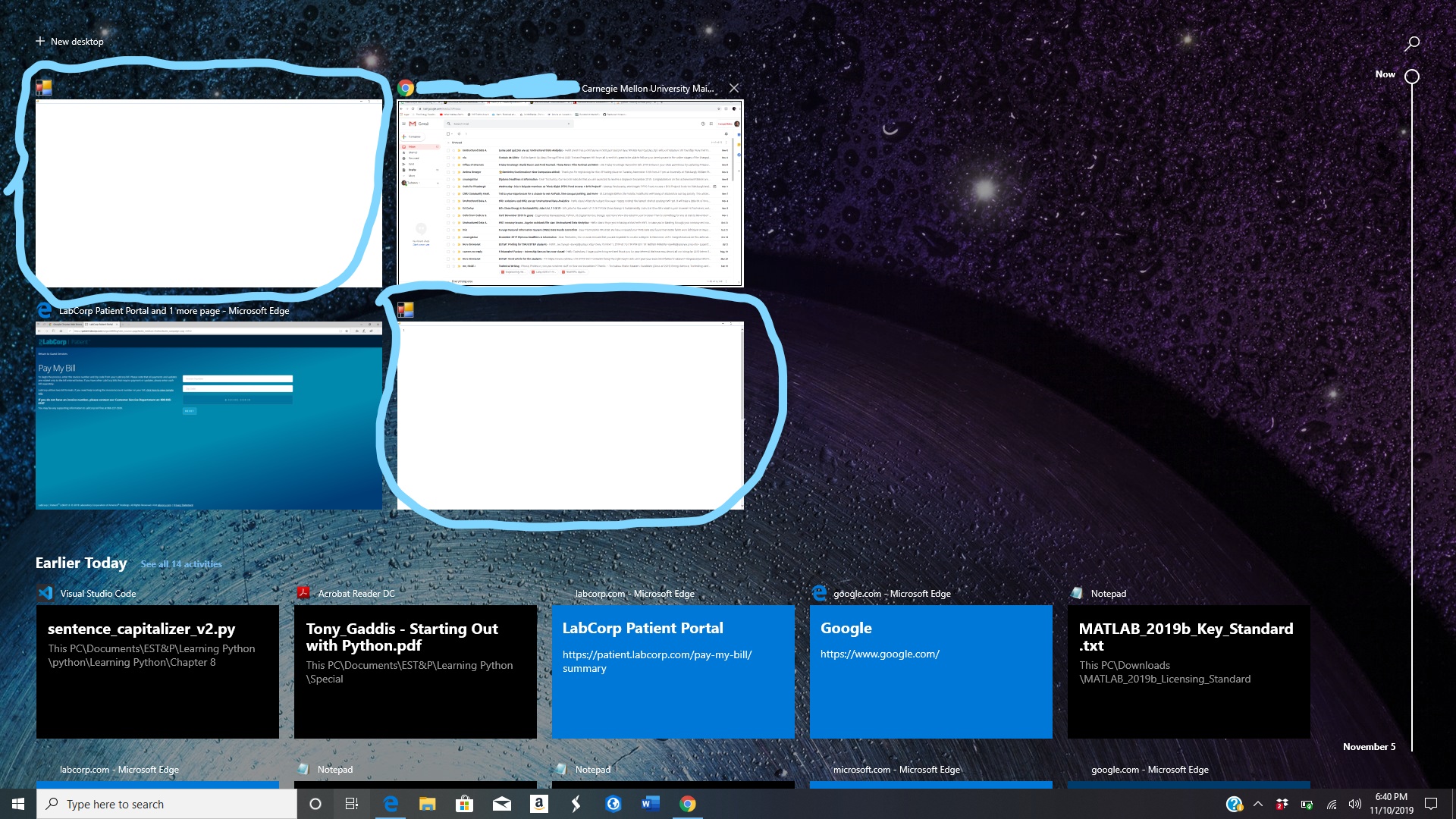Open Microsoft Store from the taskbar
Screen dimensions: 1456x819
click(x=465, y=804)
